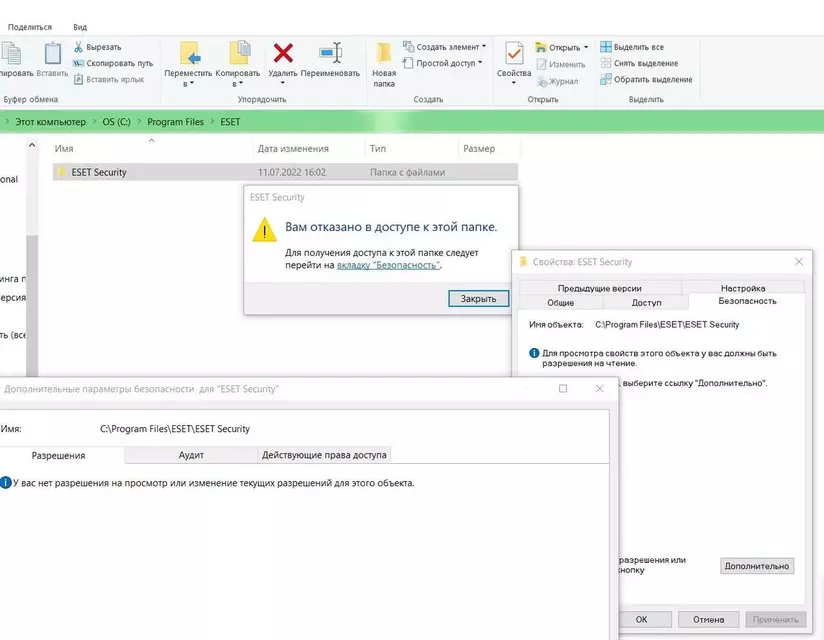Click the New item (Создать элемент) icon
Image resolution: width=824 pixels, height=640 pixels.
tap(408, 46)
